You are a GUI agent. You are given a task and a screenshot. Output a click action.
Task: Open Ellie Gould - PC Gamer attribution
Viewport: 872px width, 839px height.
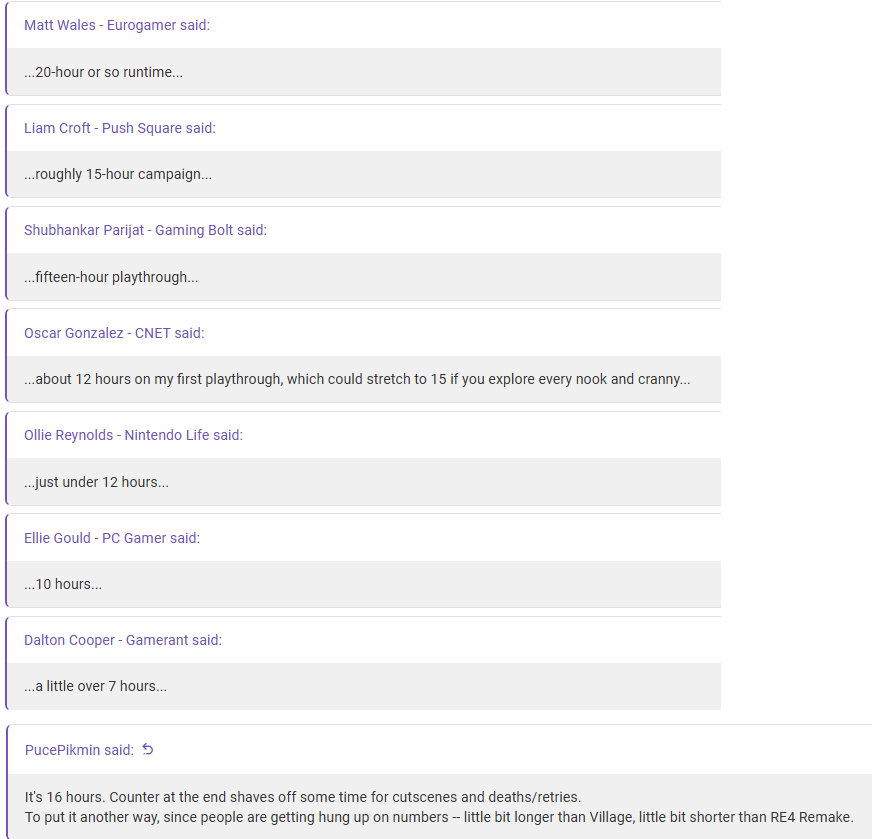(x=112, y=538)
